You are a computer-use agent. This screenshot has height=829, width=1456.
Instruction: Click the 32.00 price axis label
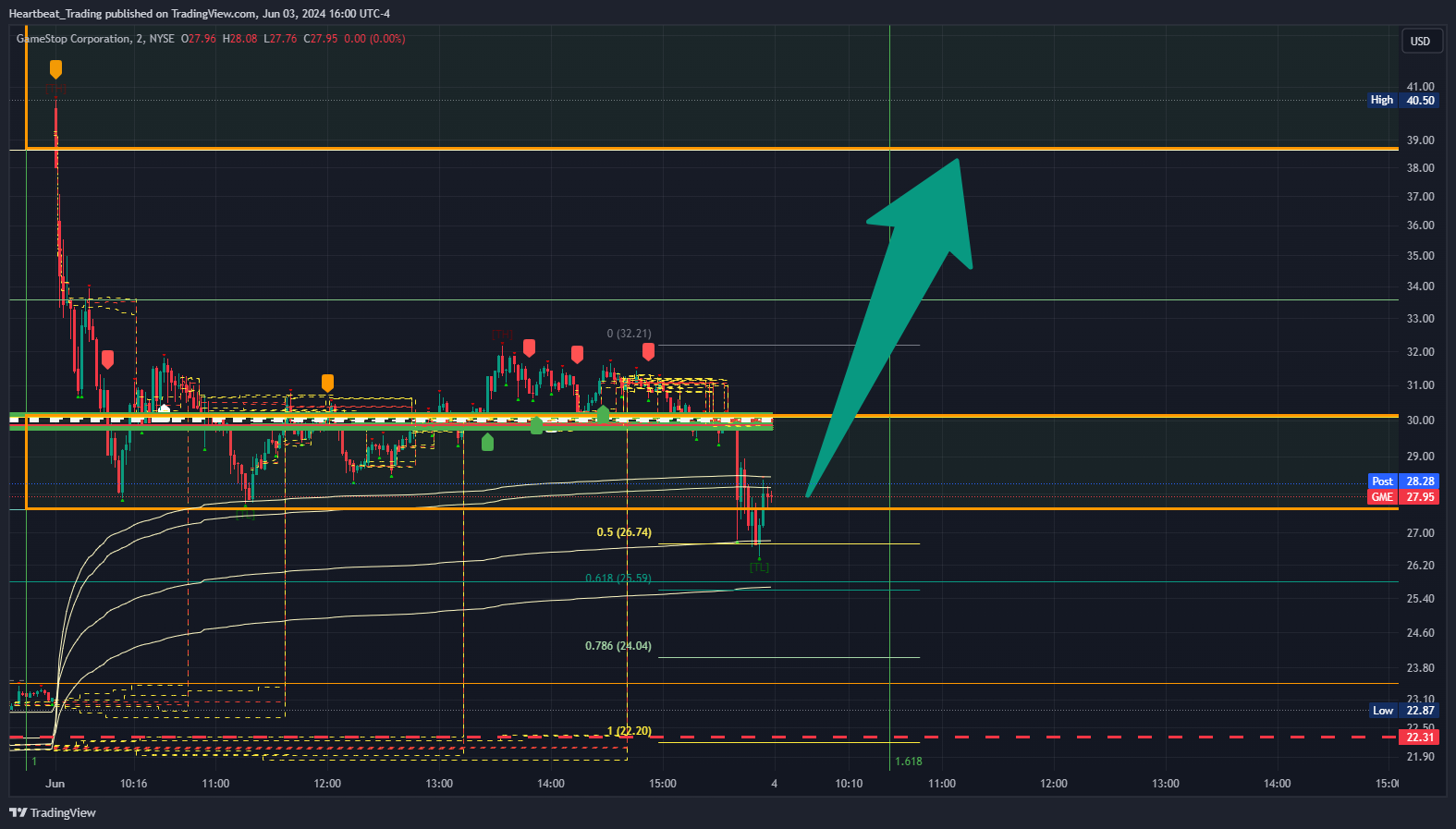(x=1420, y=352)
